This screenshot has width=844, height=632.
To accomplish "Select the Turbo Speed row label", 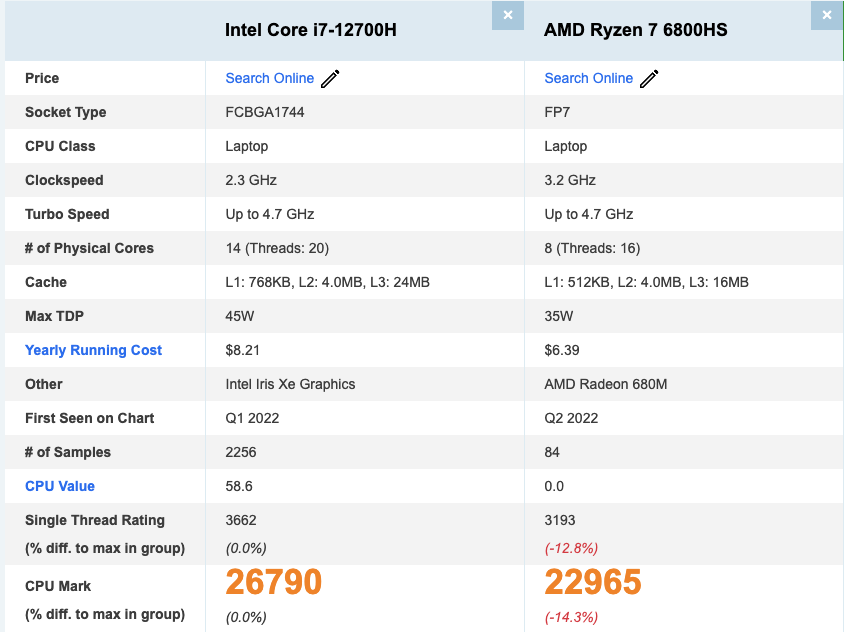I will 67,214.
